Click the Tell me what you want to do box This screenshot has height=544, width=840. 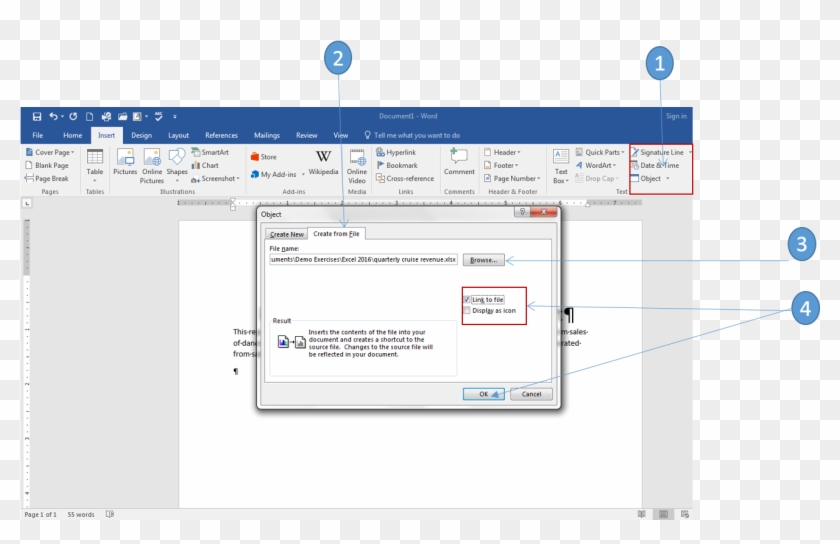pyautogui.click(x=412, y=136)
